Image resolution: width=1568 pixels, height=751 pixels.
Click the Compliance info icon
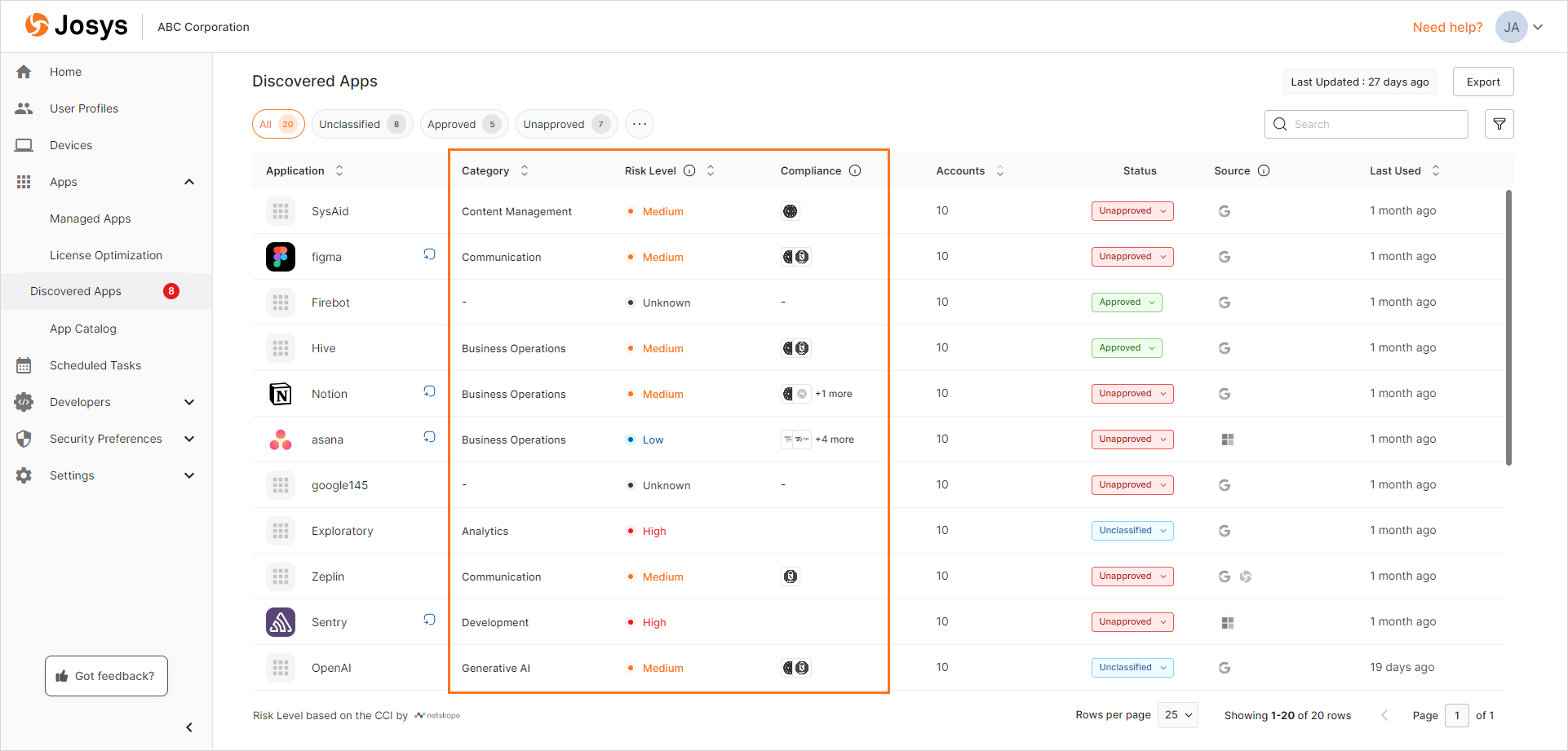[x=855, y=170]
